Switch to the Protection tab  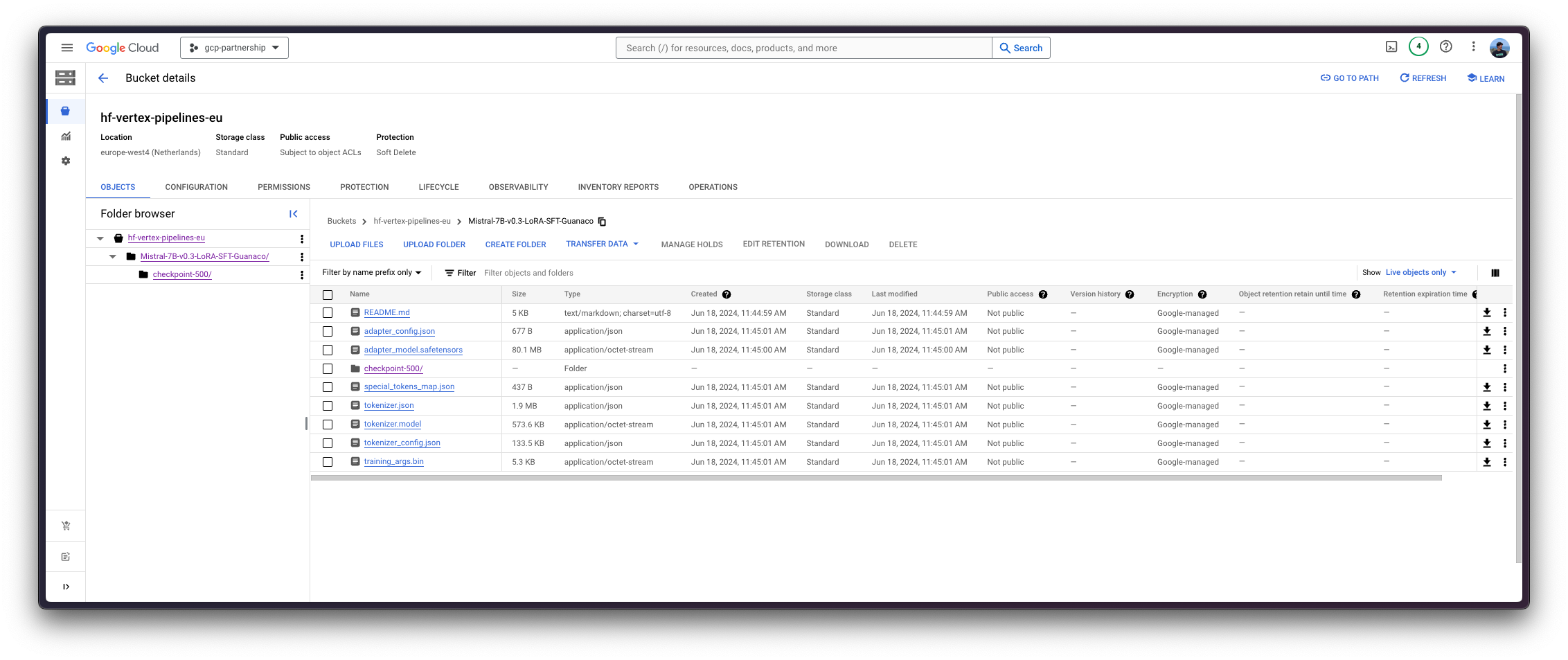click(364, 187)
